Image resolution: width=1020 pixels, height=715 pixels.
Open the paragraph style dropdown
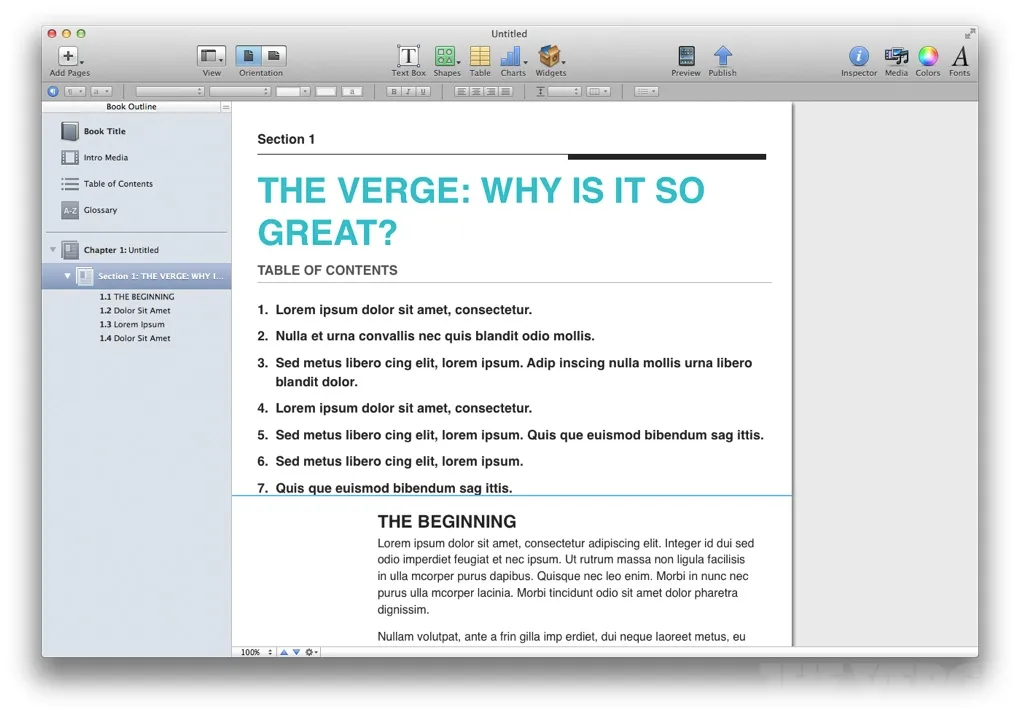point(75,92)
